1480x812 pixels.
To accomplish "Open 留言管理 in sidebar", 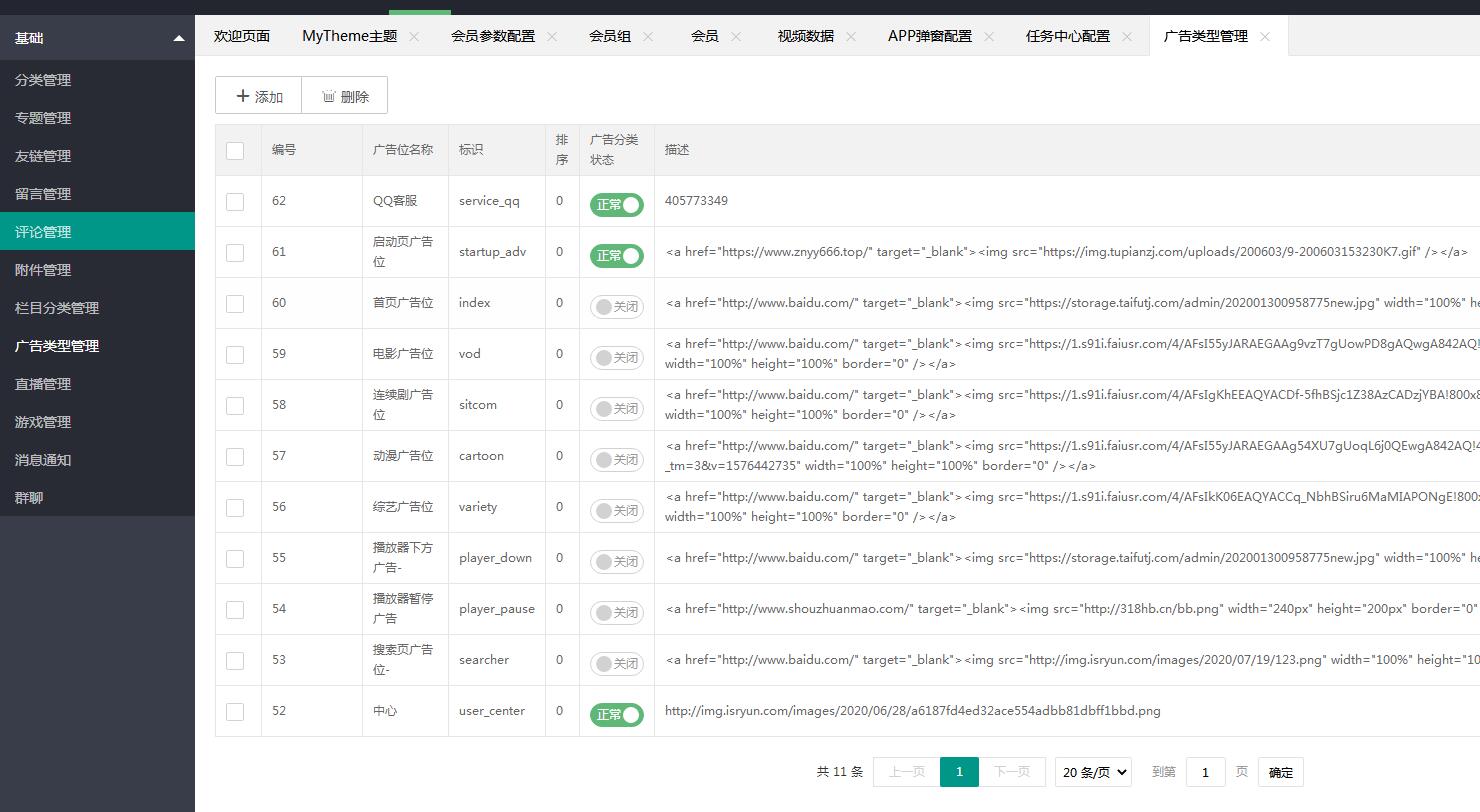I will pyautogui.click(x=97, y=194).
